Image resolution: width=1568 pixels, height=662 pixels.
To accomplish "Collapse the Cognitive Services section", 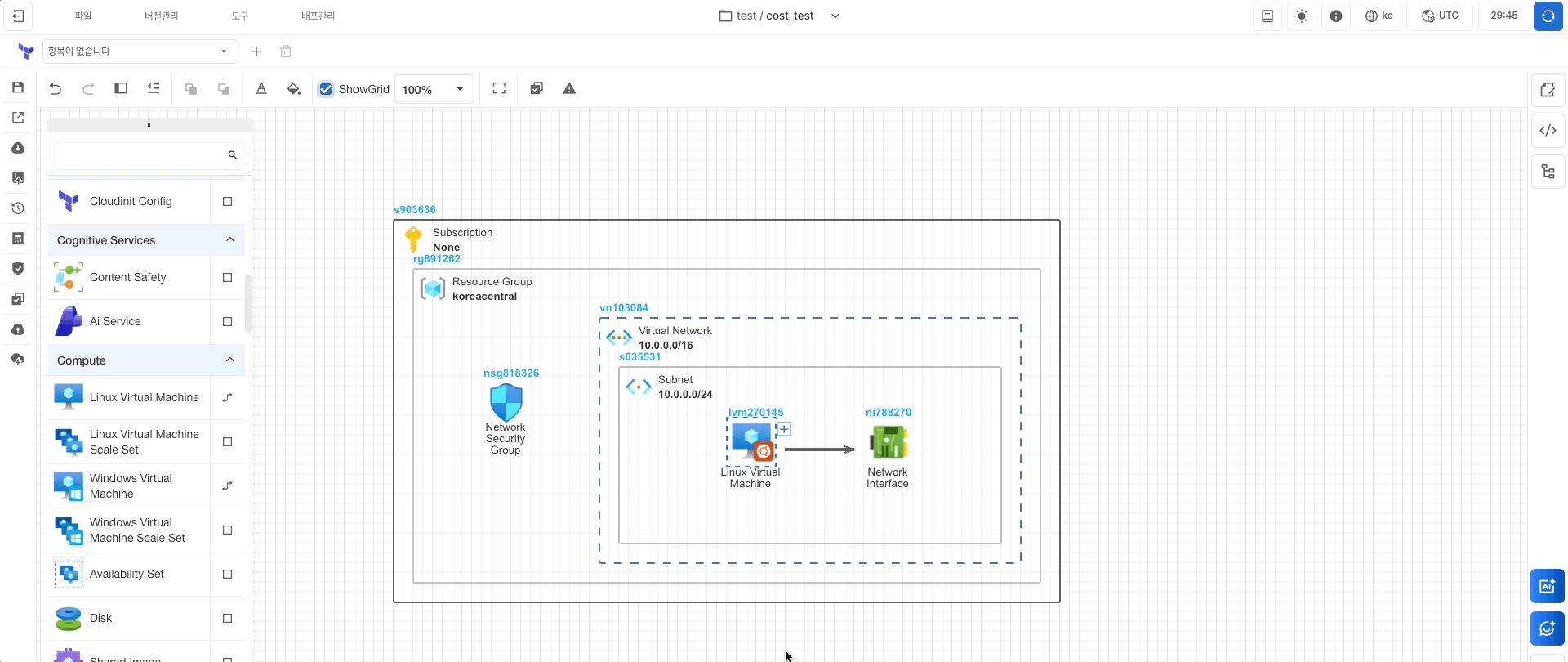I will [x=229, y=239].
